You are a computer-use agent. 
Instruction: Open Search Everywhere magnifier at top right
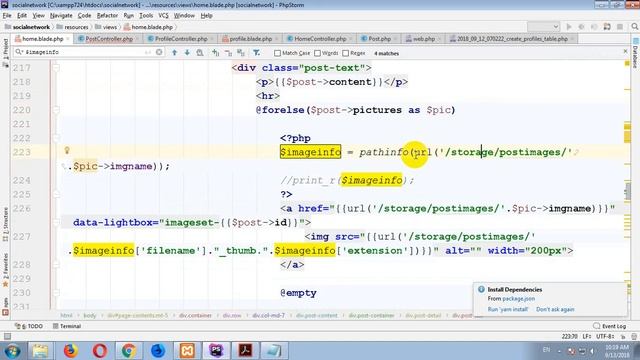click(x=634, y=27)
